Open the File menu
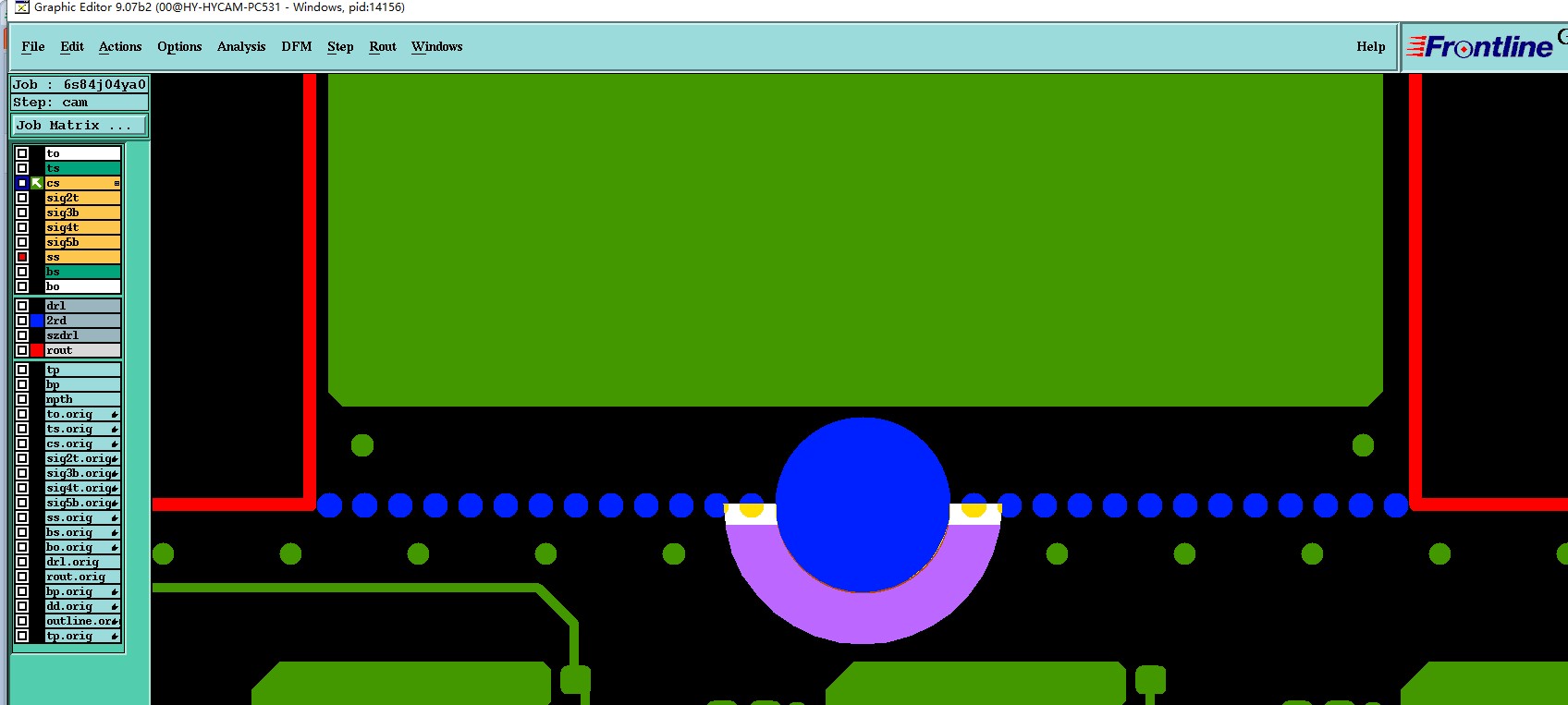1568x705 pixels. point(33,46)
